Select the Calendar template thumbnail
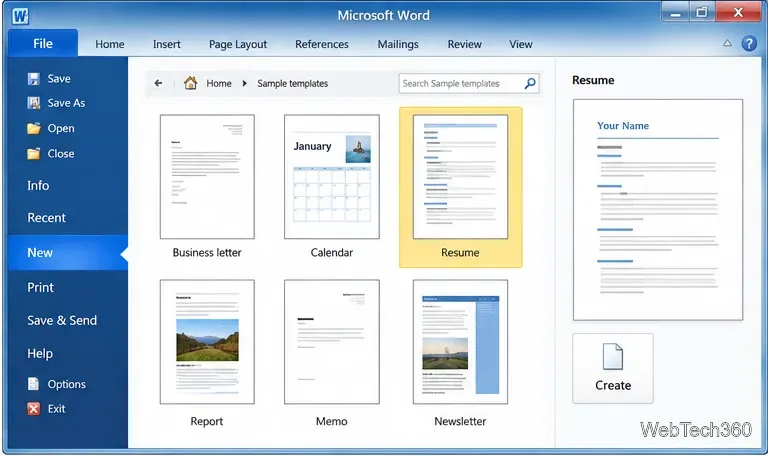 coord(332,177)
